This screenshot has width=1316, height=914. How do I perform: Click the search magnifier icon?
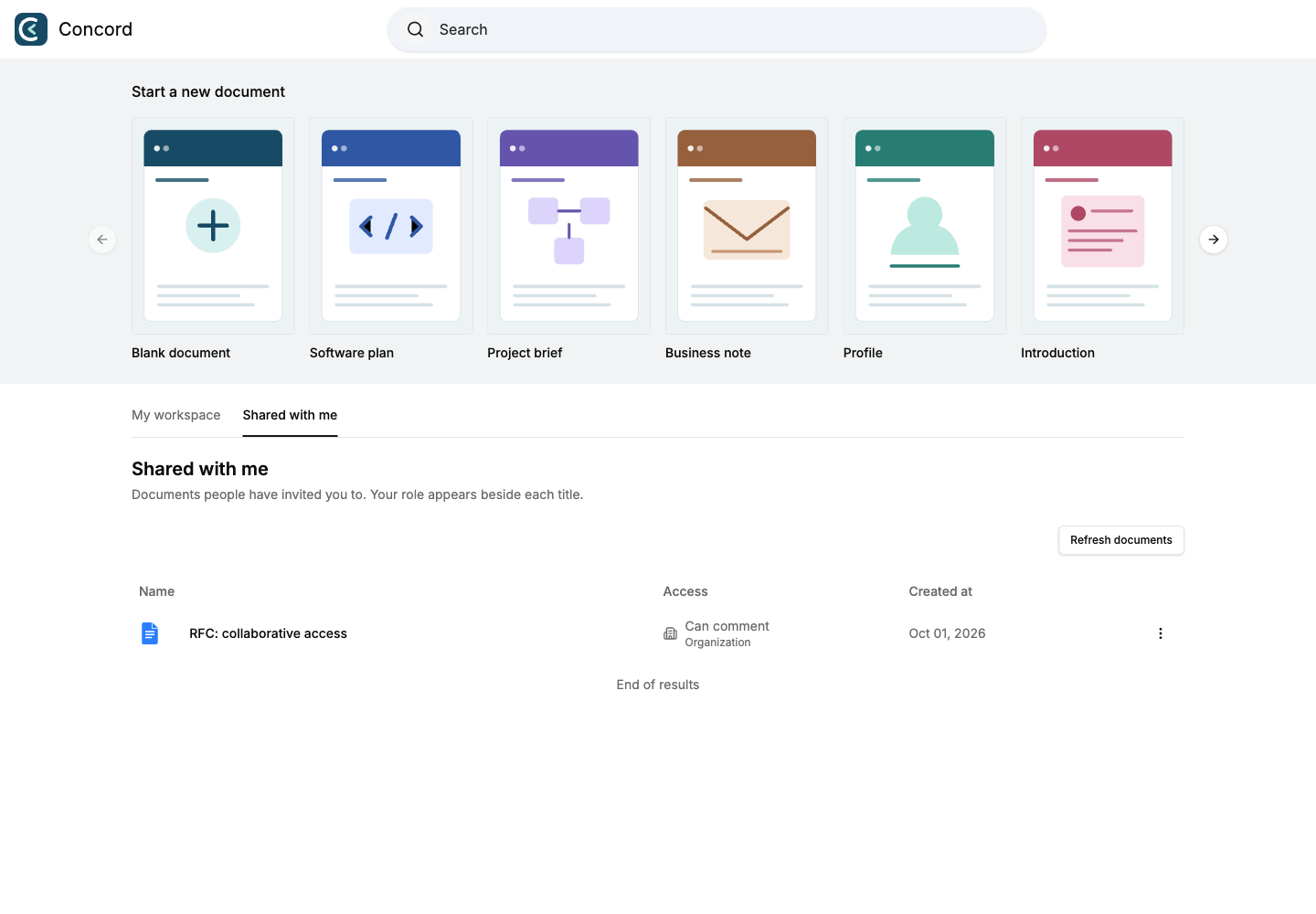click(415, 29)
